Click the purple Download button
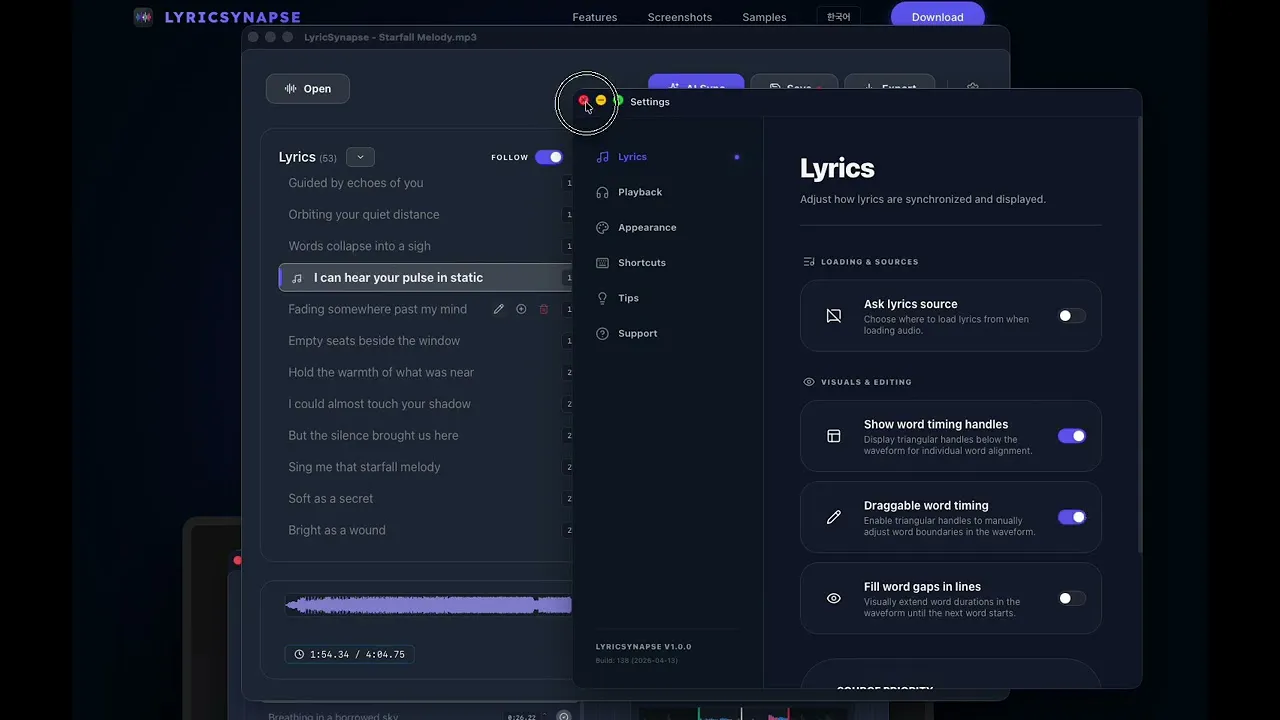This screenshot has height=720, width=1280. [937, 17]
